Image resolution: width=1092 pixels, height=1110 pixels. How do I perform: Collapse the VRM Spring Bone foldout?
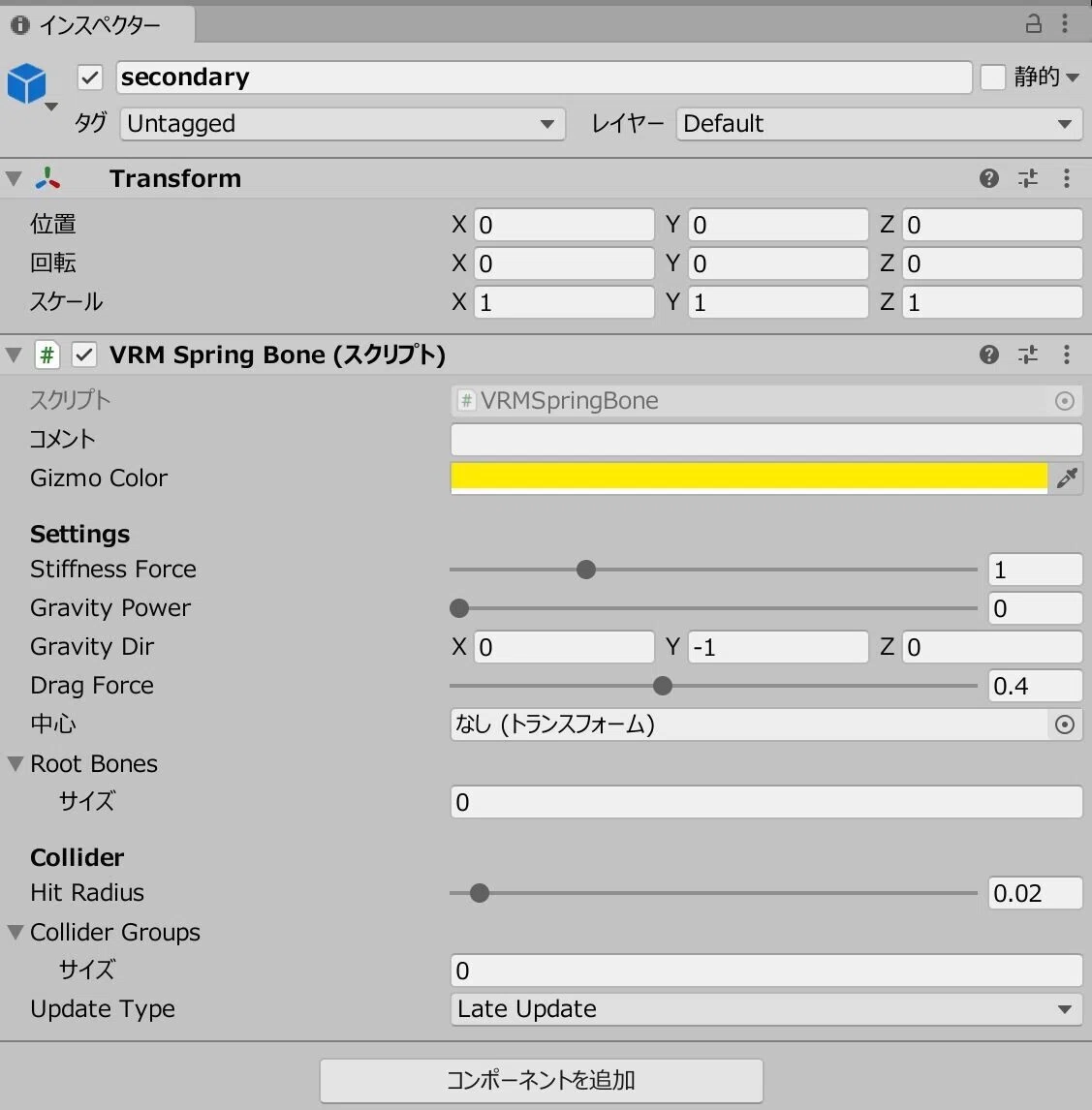(x=14, y=354)
